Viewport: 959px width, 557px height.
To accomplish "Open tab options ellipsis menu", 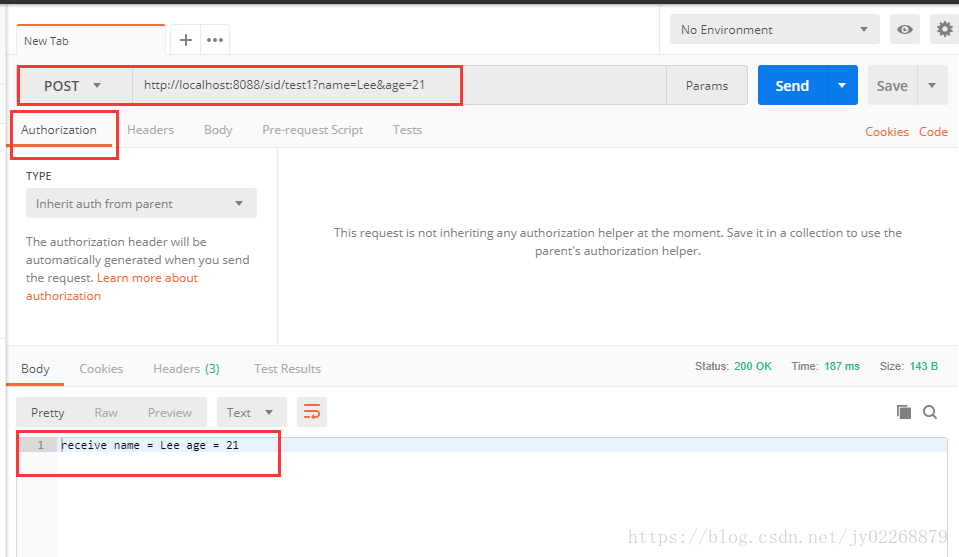I will click(215, 40).
